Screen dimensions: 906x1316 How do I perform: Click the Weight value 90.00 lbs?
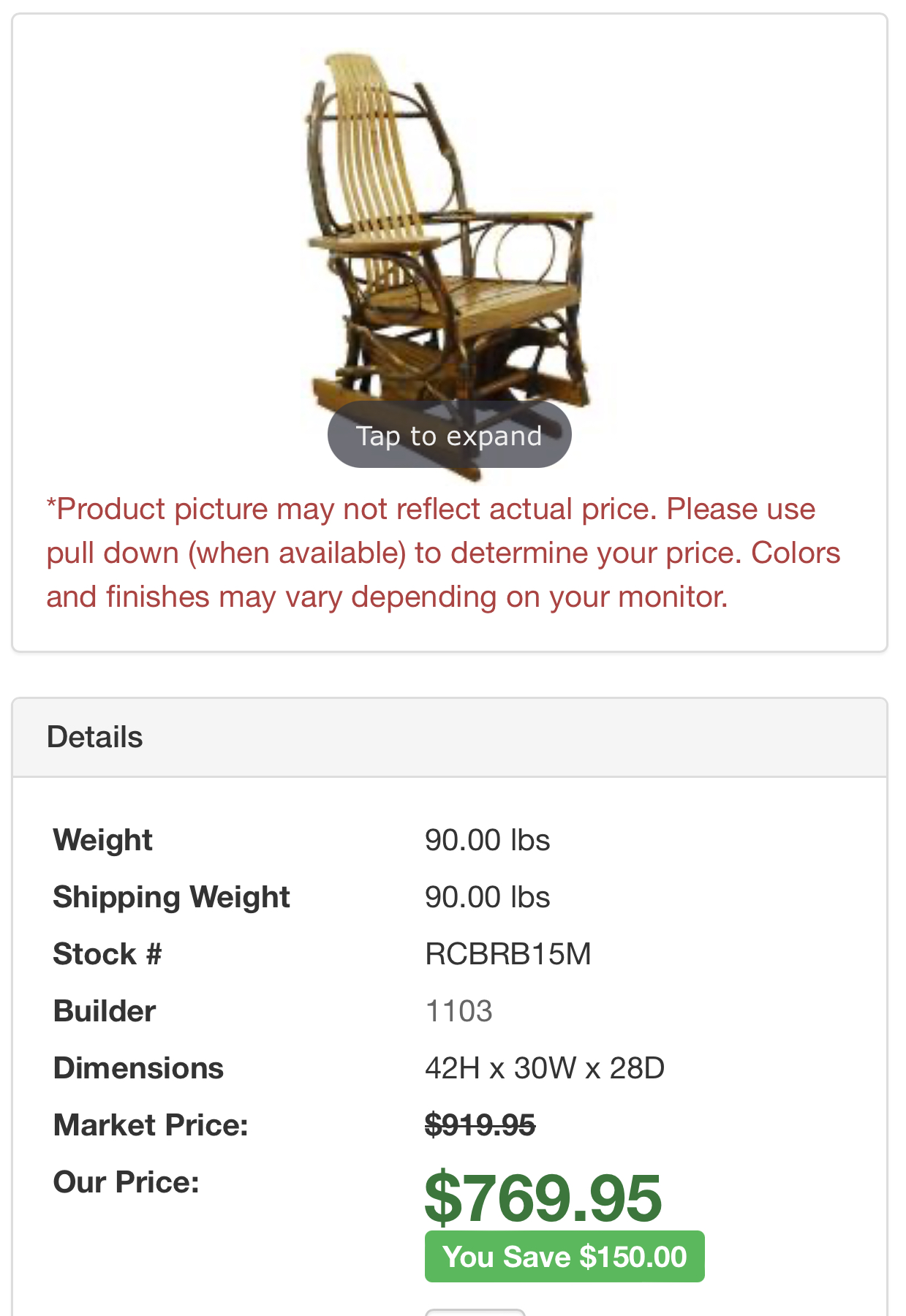487,840
